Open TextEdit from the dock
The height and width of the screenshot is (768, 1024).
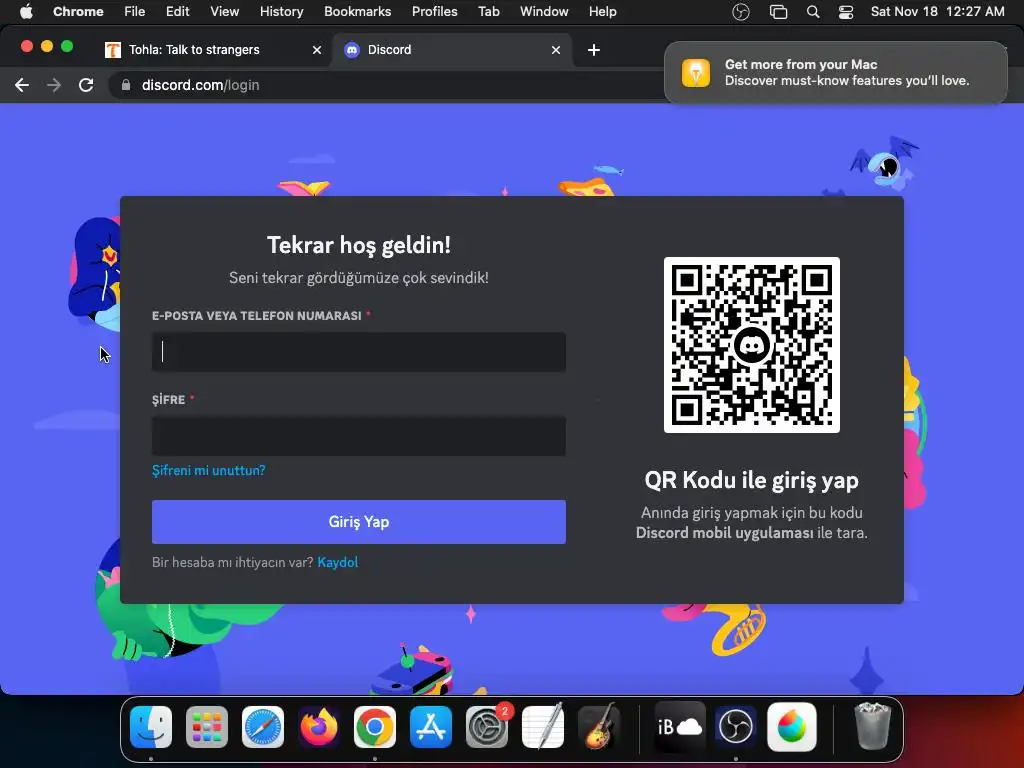[543, 727]
